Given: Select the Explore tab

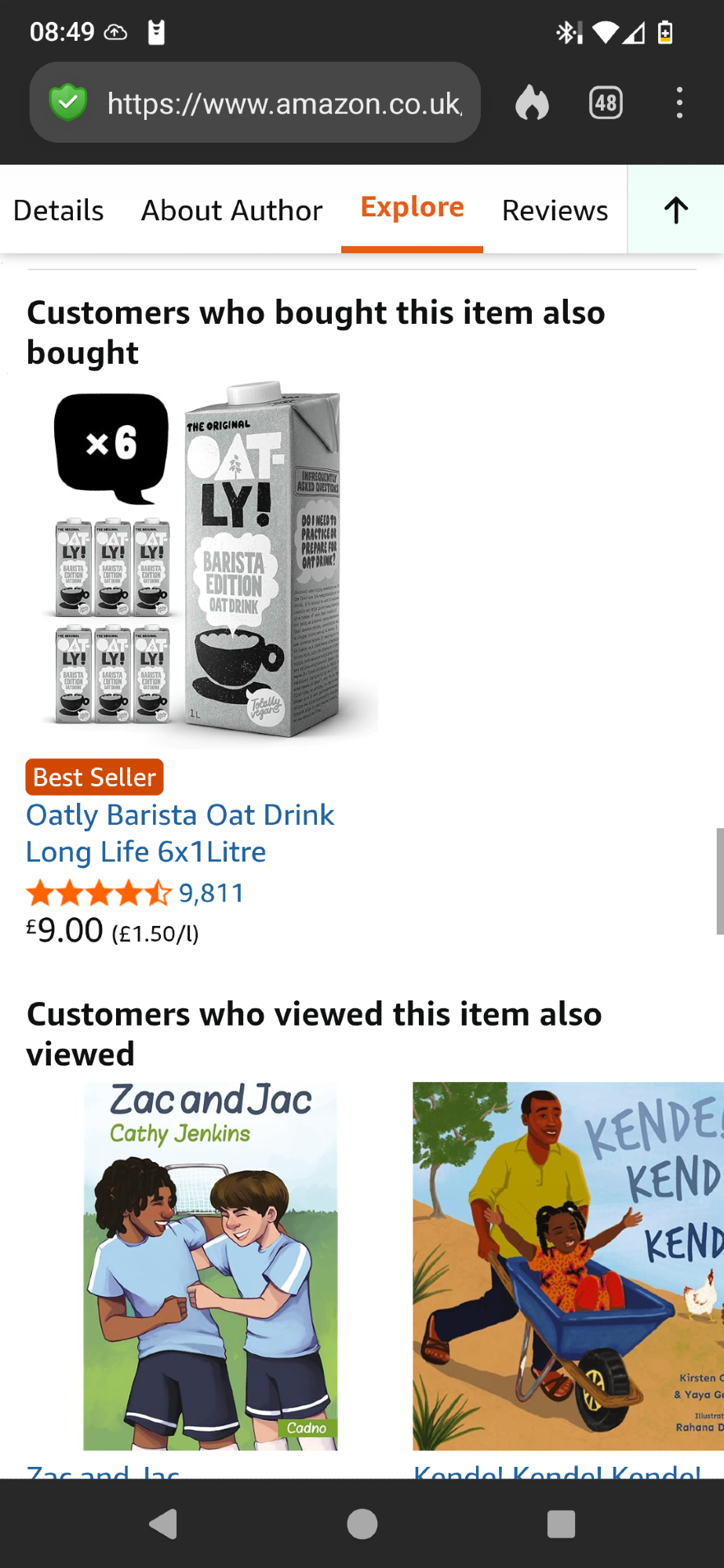Looking at the screenshot, I should pyautogui.click(x=412, y=207).
